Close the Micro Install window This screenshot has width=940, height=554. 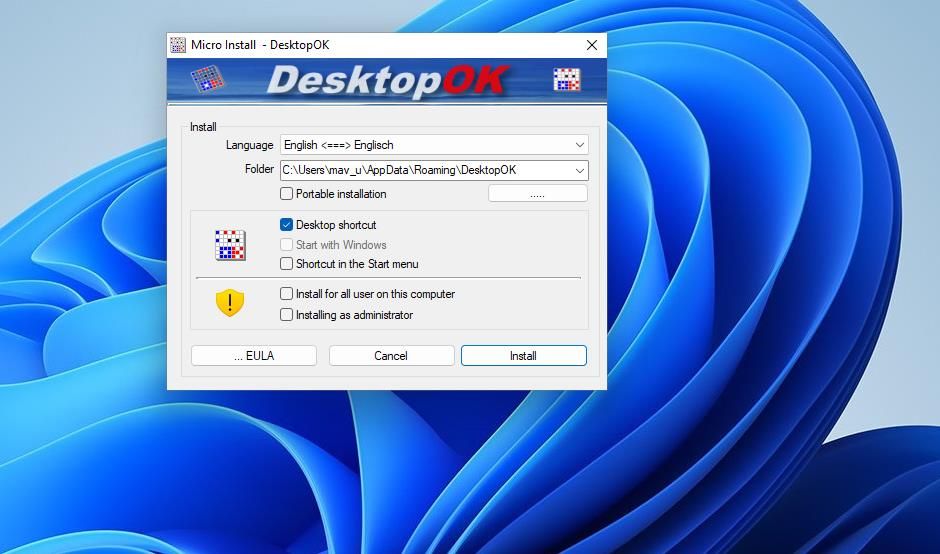(x=591, y=45)
